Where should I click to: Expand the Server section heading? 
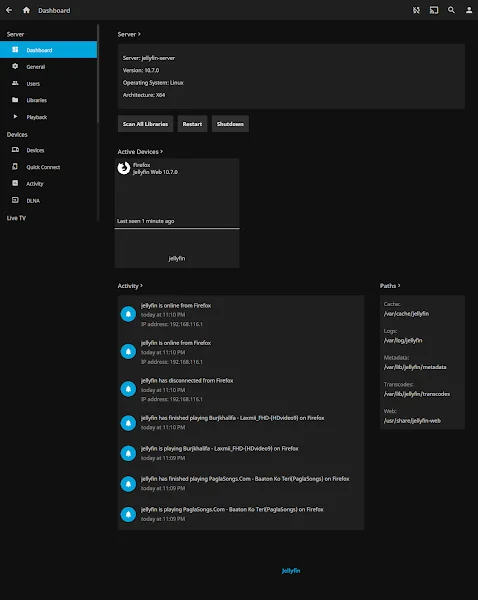129,34
